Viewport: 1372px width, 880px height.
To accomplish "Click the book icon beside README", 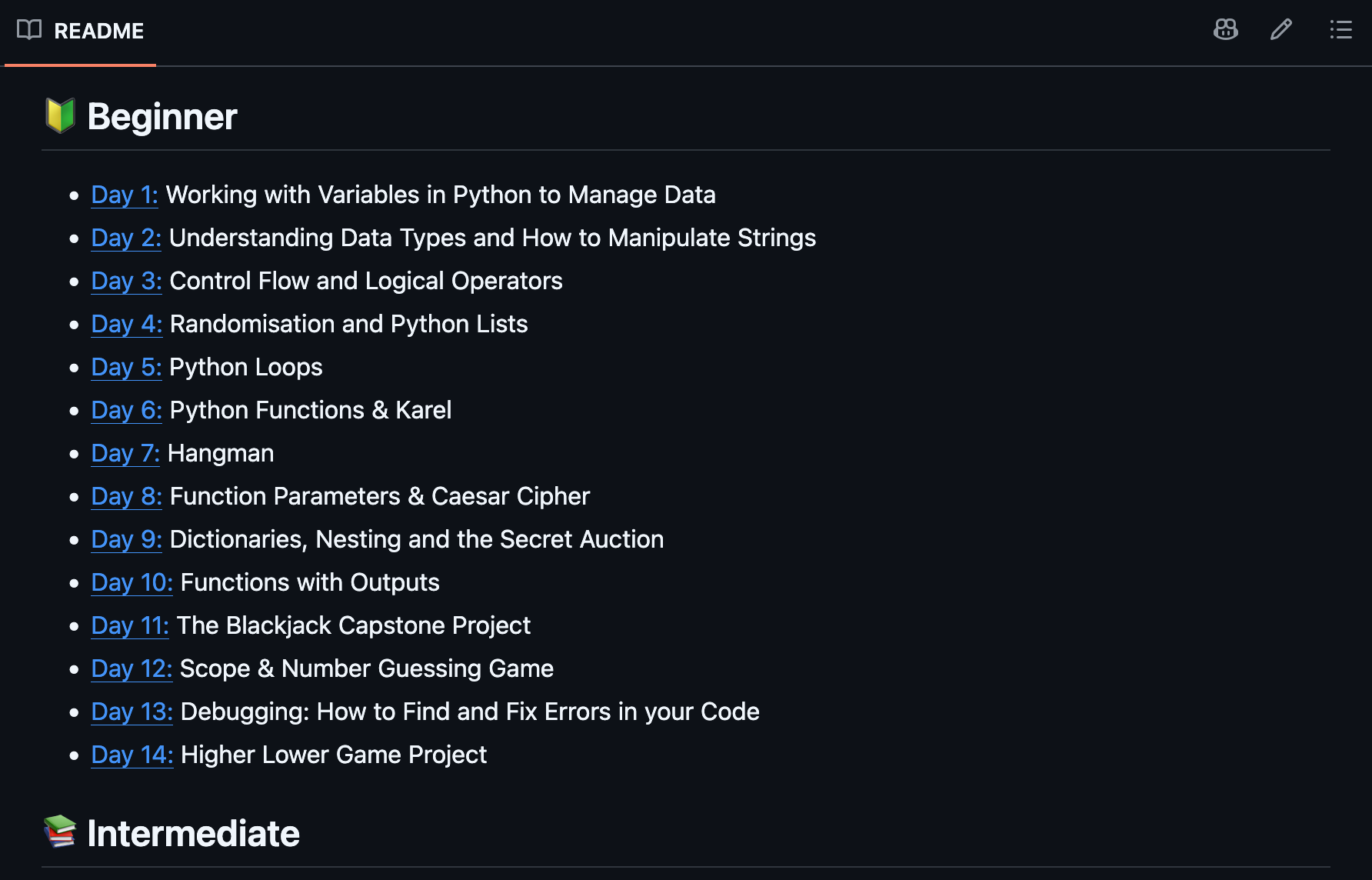I will (29, 30).
